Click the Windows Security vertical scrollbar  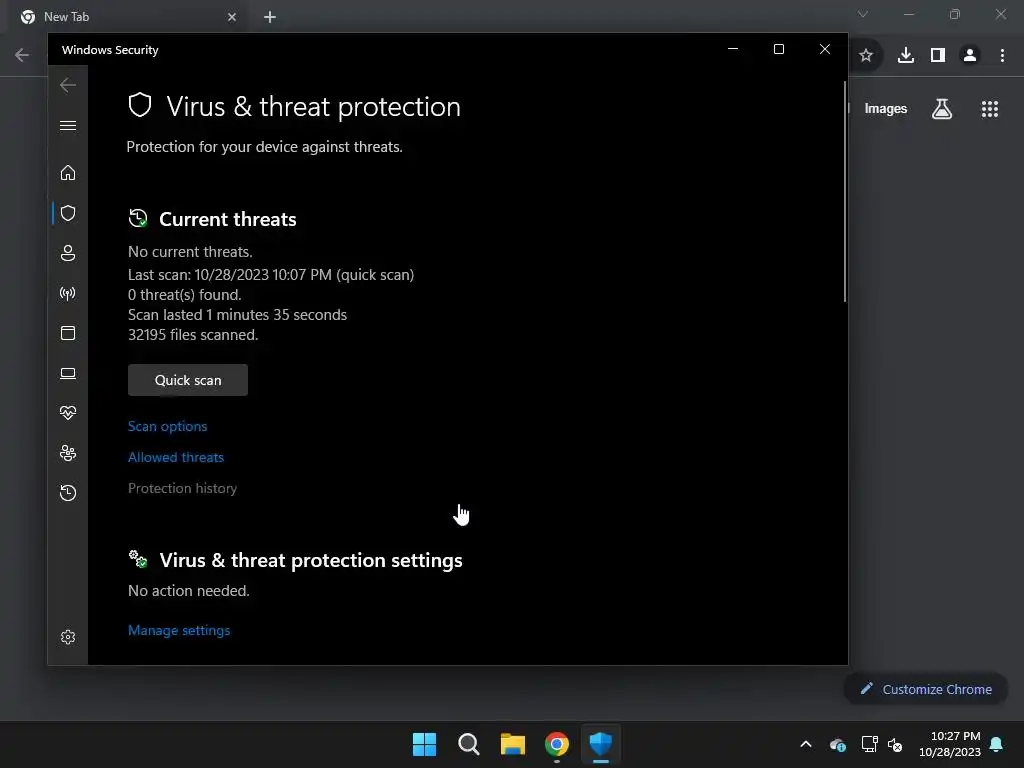844,192
